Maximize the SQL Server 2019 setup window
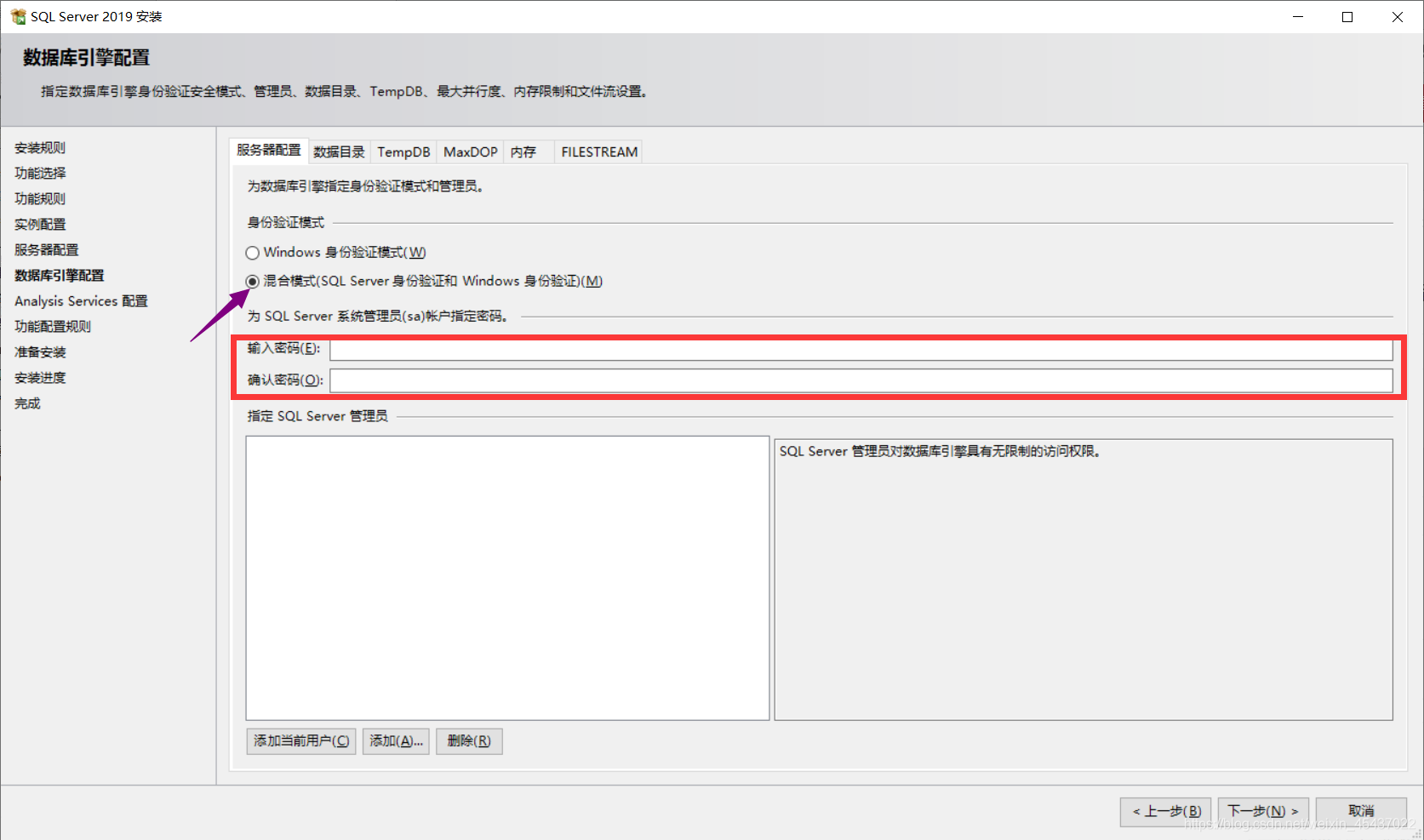 [1347, 17]
